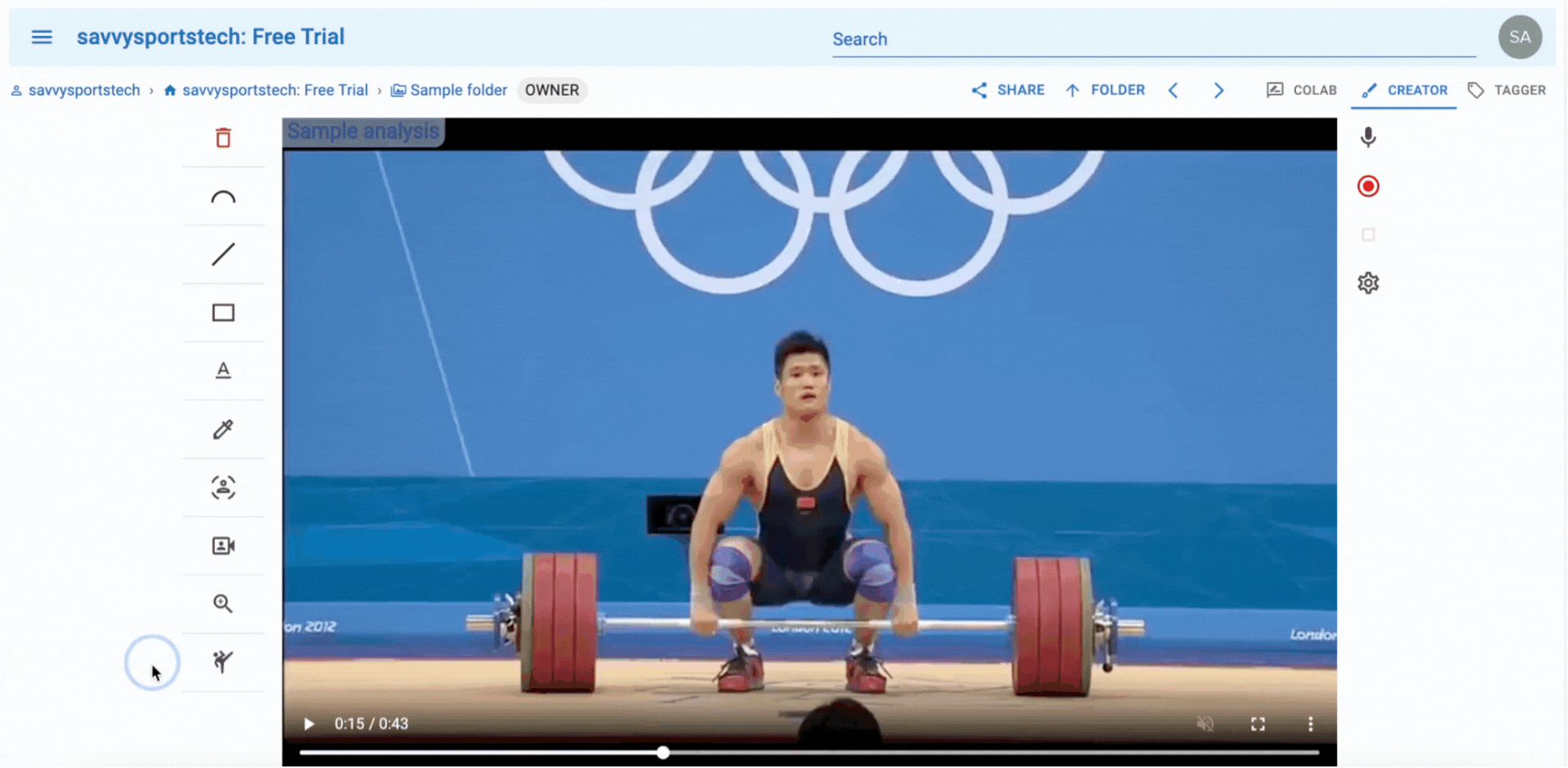This screenshot has width=1568, height=768.
Task: Toggle the microphone on the right panel
Action: (x=1368, y=137)
